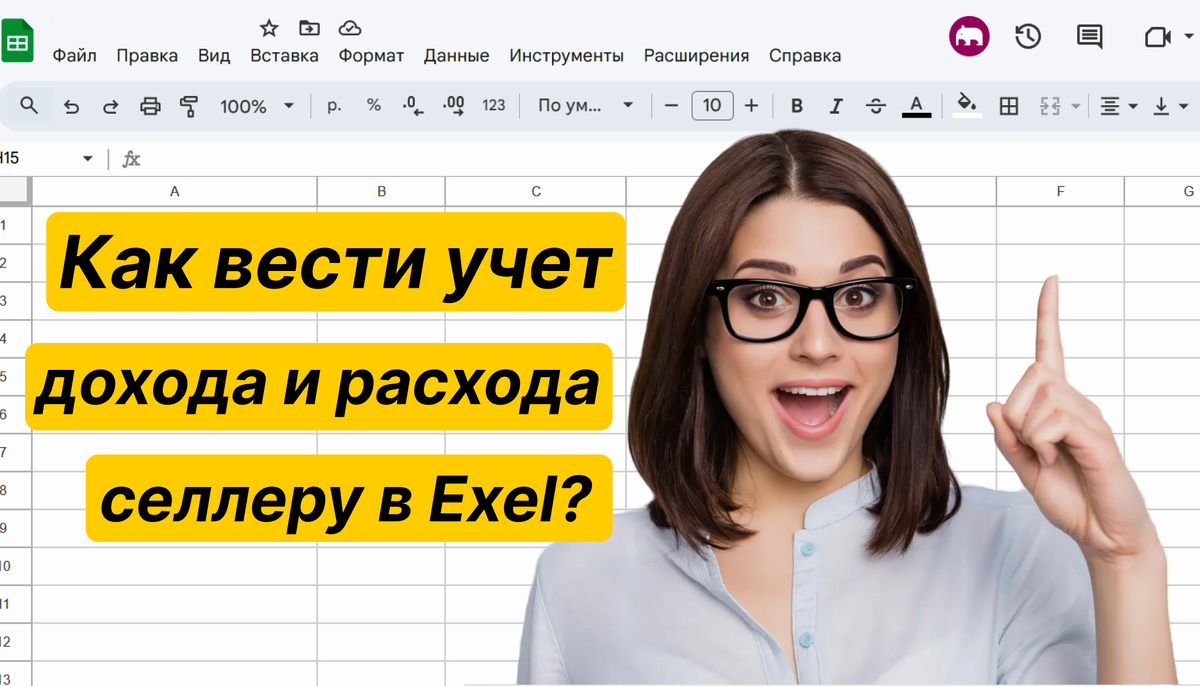Show the comments panel
1200x686 pixels.
click(1090, 37)
